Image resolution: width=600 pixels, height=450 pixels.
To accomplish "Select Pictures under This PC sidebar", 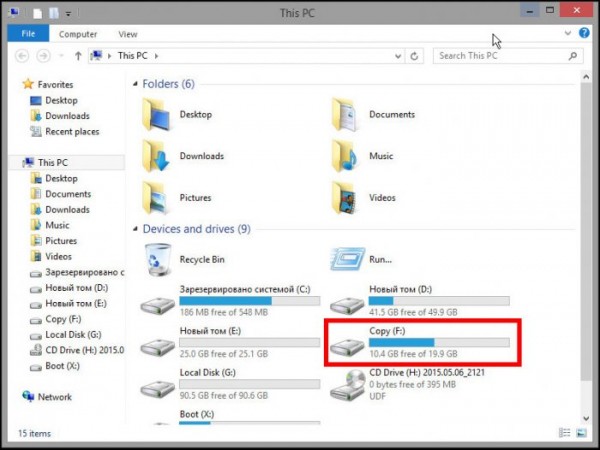I will point(61,241).
